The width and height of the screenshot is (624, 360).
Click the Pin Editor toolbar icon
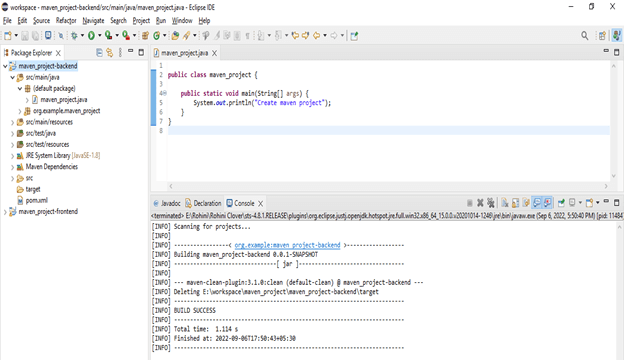(x=354, y=36)
